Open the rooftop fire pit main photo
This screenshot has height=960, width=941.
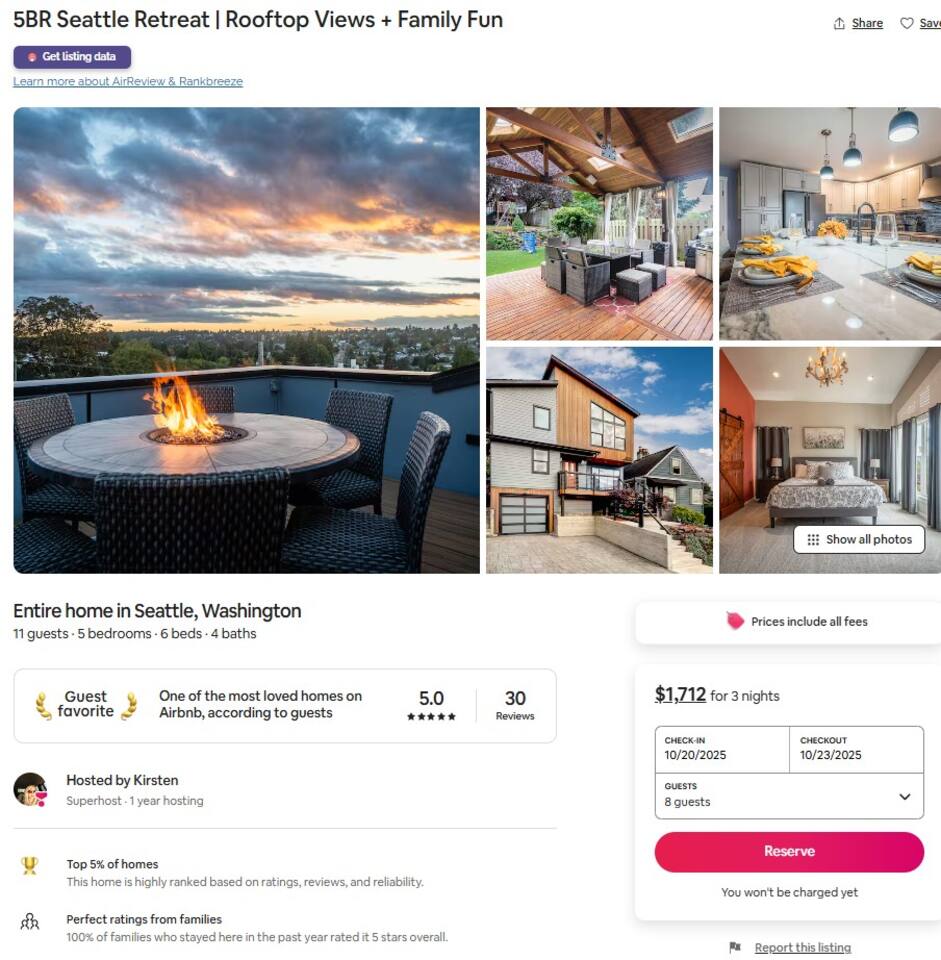(x=246, y=340)
